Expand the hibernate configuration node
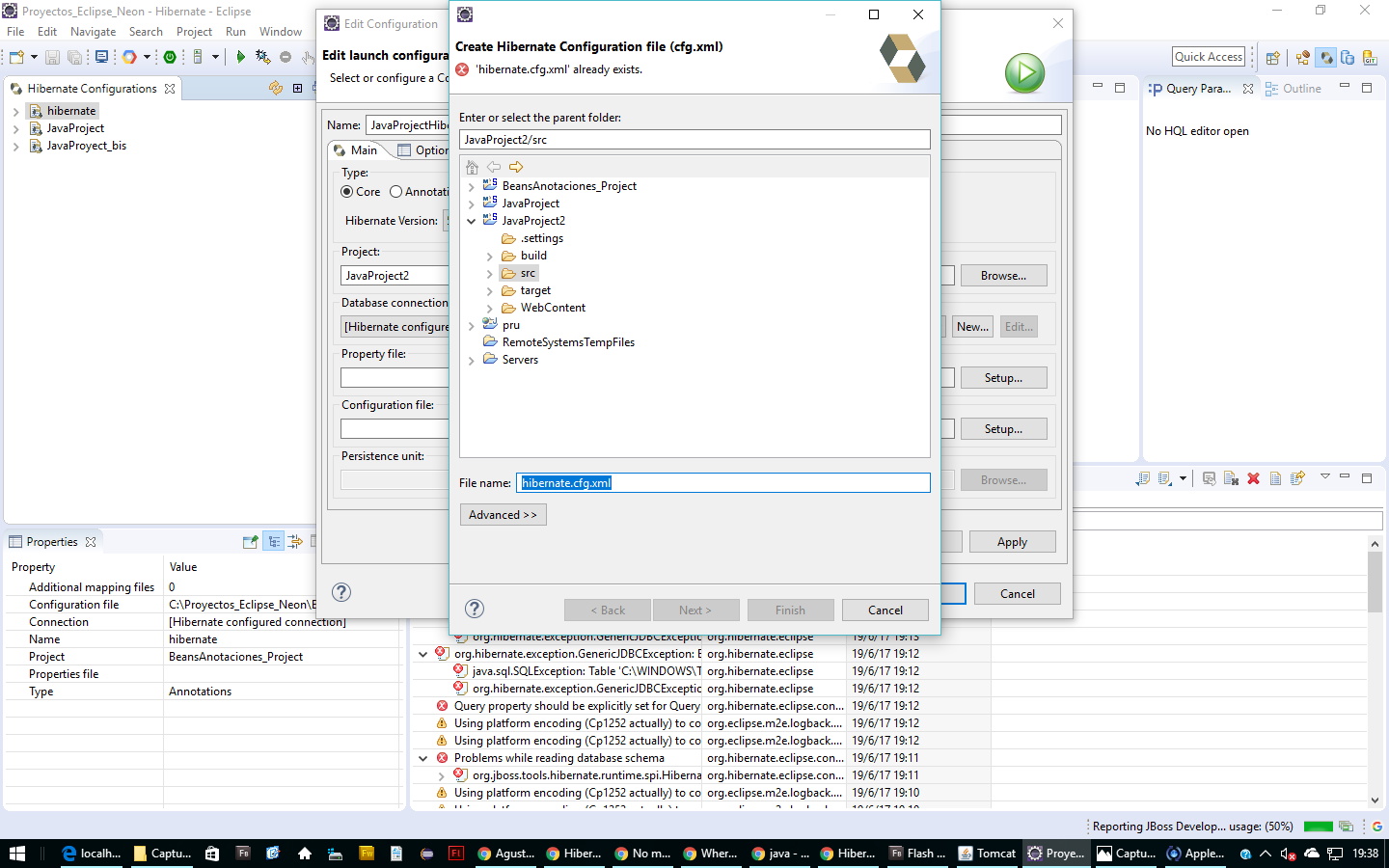Viewport: 1389px width, 868px height. 15,111
